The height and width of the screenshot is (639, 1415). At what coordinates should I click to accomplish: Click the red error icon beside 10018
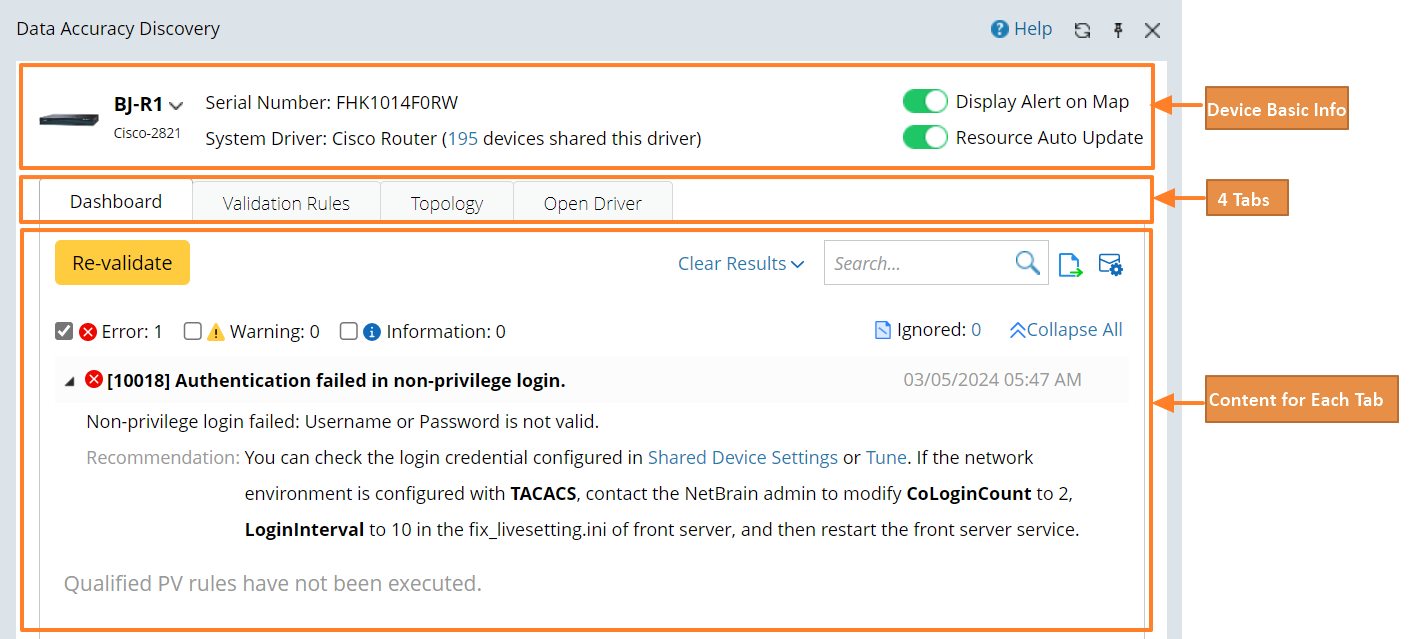(94, 380)
